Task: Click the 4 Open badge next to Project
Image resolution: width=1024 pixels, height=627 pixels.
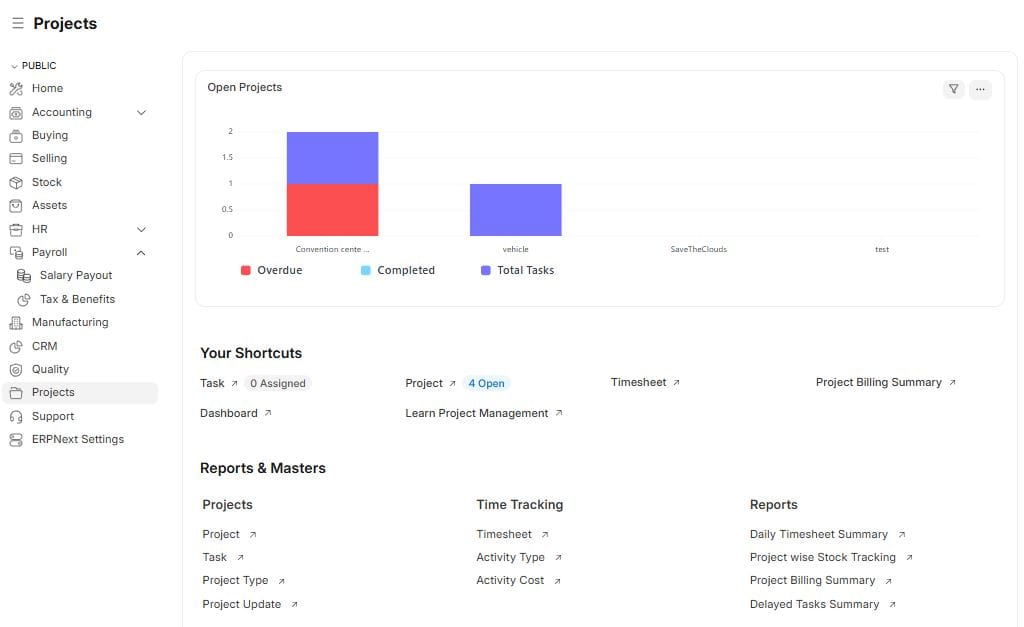Action: [487, 383]
